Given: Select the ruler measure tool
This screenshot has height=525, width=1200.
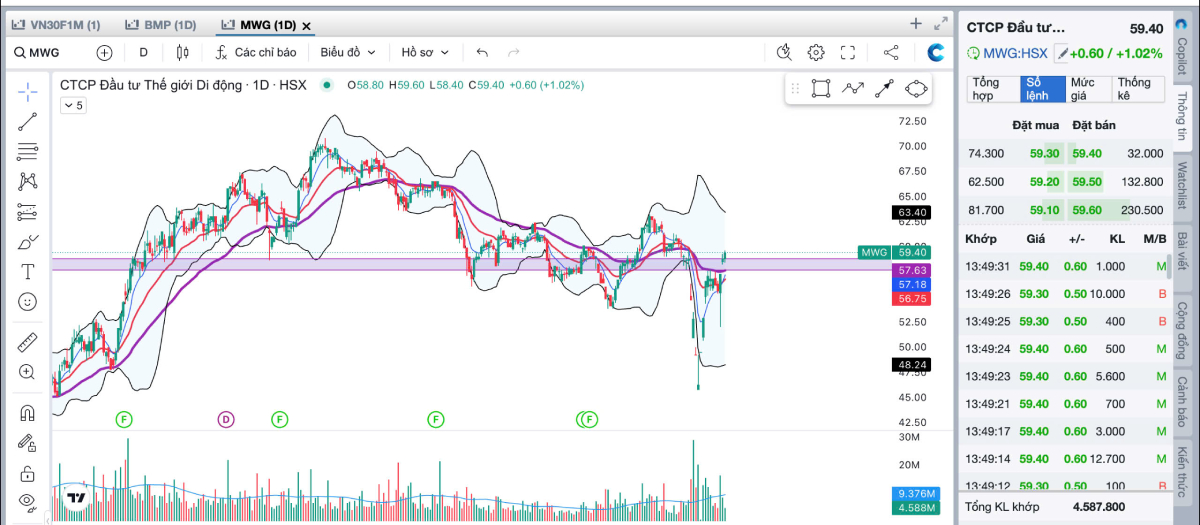Looking at the screenshot, I should (27, 342).
